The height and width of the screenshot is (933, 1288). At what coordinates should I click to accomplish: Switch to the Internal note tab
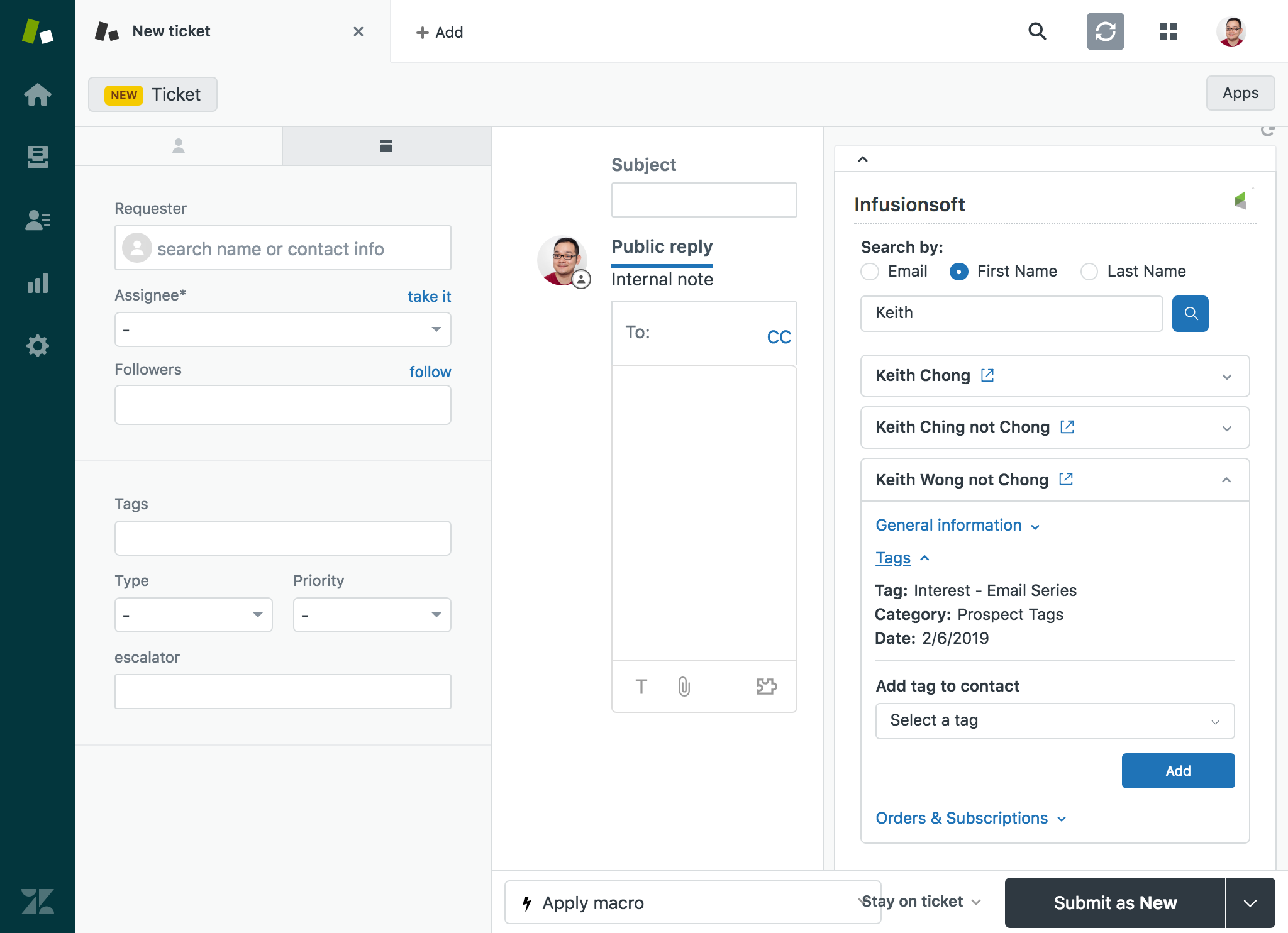tap(662, 280)
